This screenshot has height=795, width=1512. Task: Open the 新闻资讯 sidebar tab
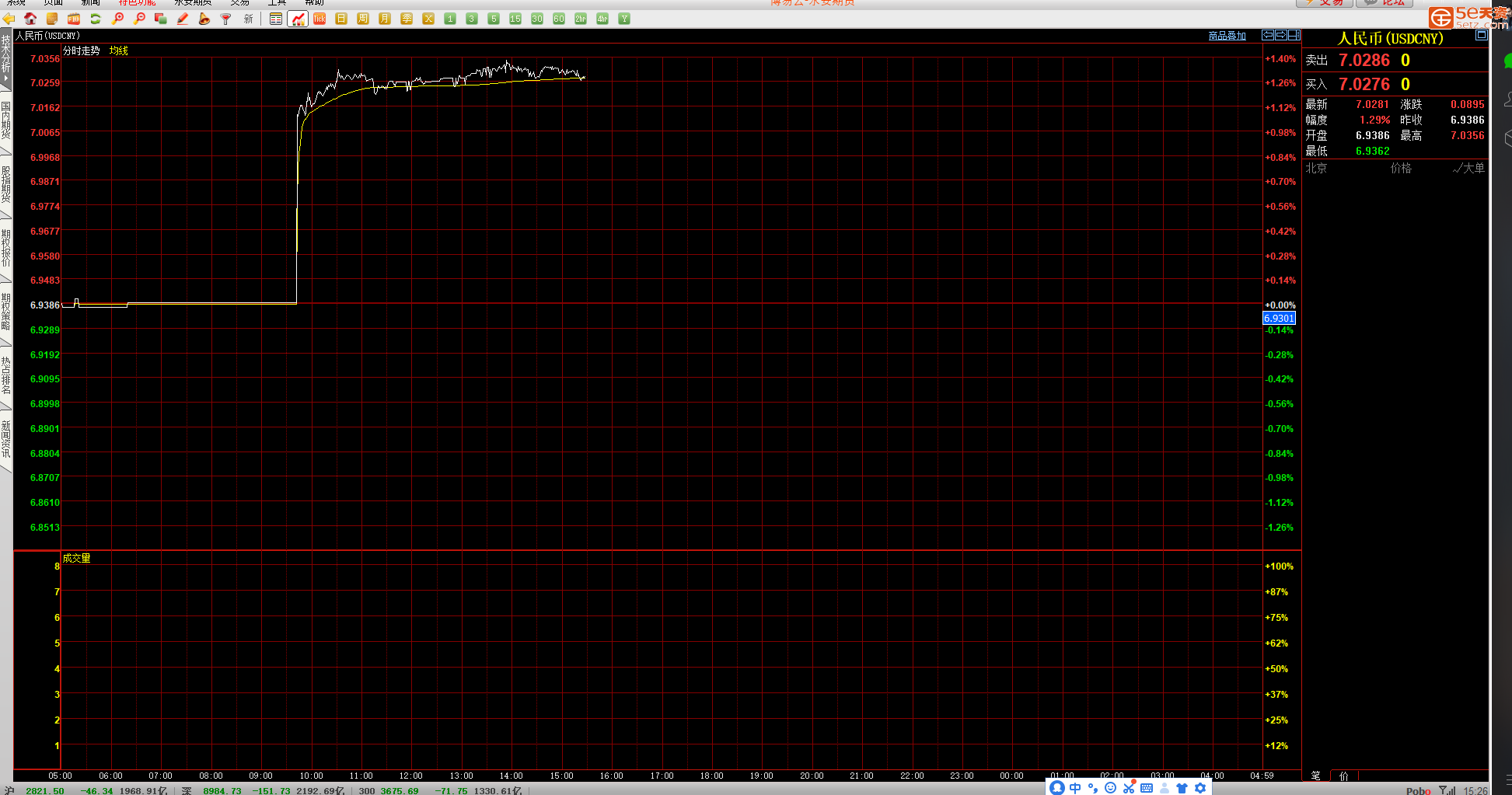(6, 439)
